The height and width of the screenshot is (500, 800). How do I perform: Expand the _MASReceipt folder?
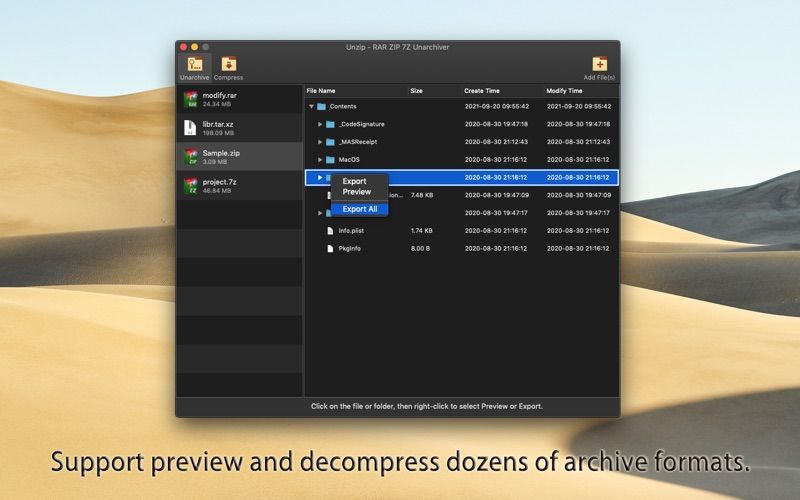[x=320, y=142]
